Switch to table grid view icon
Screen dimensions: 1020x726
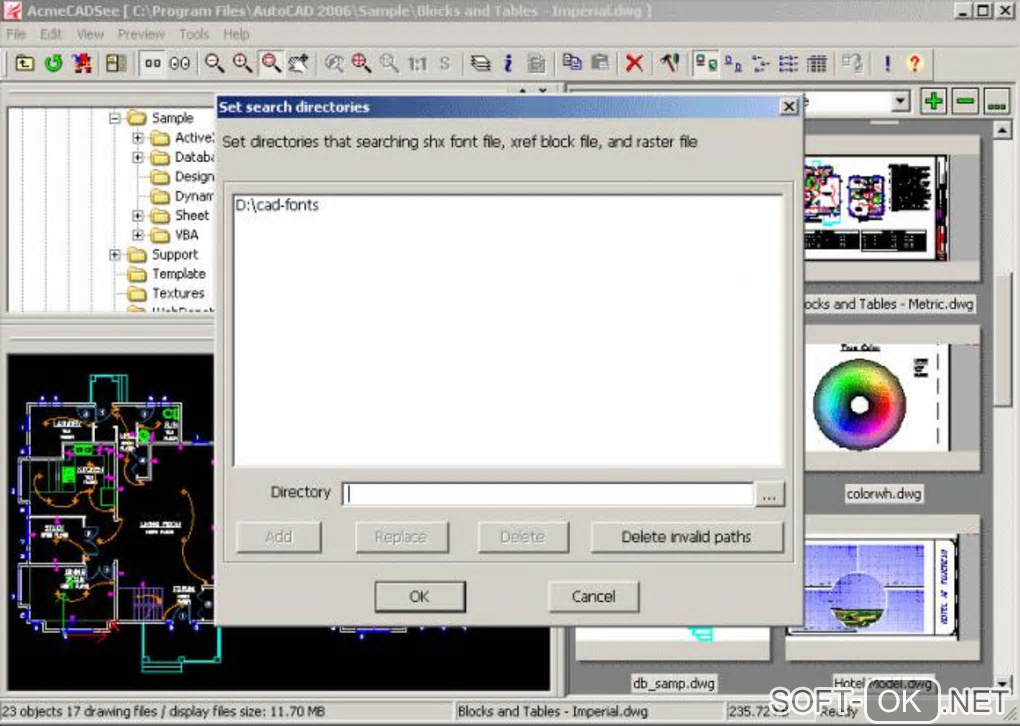(x=816, y=63)
